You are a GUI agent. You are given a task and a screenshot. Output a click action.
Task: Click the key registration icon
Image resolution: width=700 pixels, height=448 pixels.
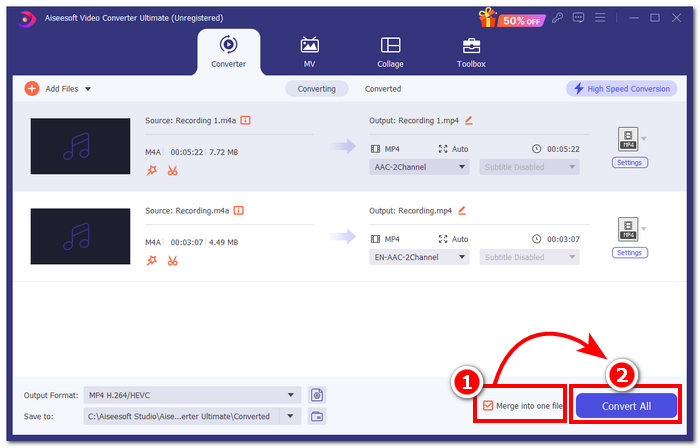pyautogui.click(x=557, y=18)
